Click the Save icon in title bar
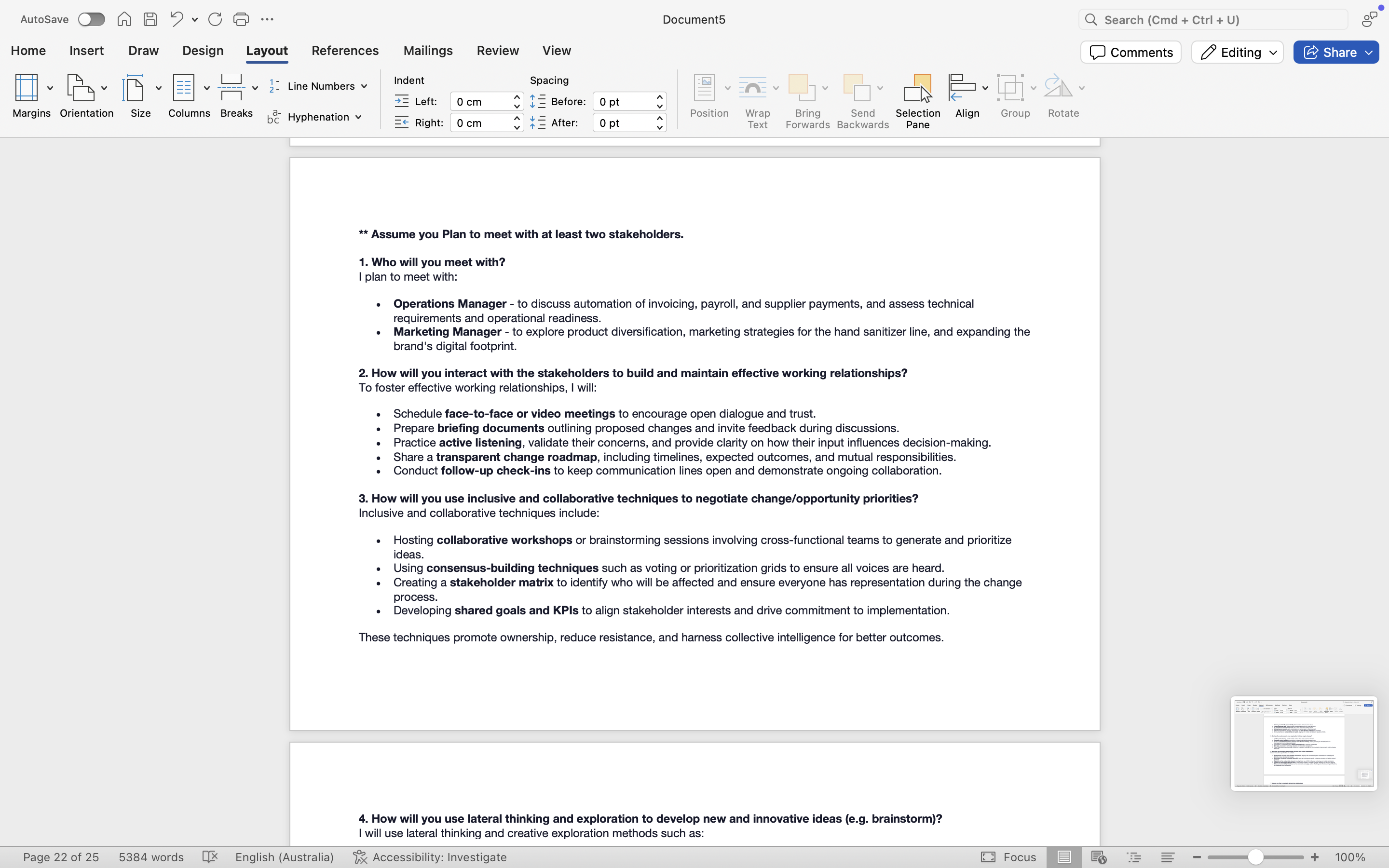 (x=150, y=19)
